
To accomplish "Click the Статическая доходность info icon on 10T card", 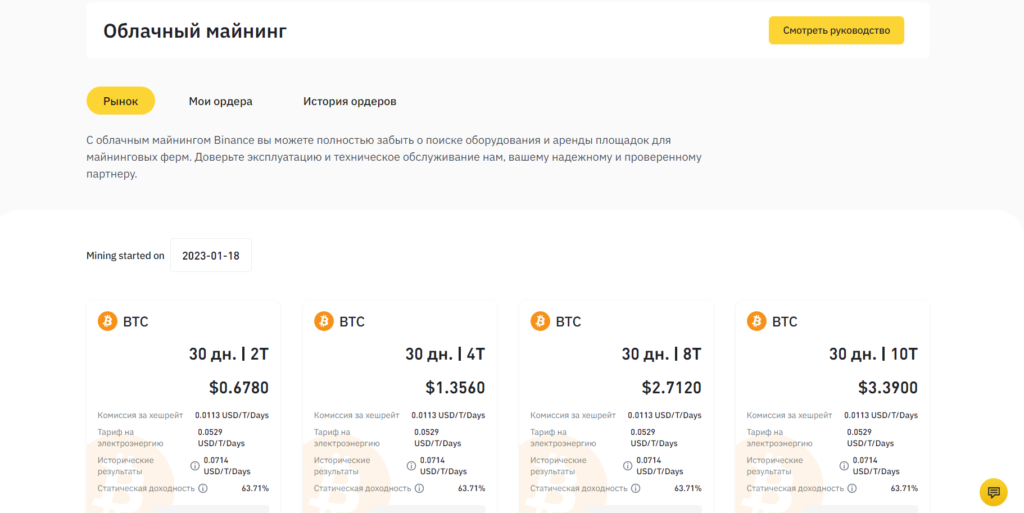I will point(852,488).
